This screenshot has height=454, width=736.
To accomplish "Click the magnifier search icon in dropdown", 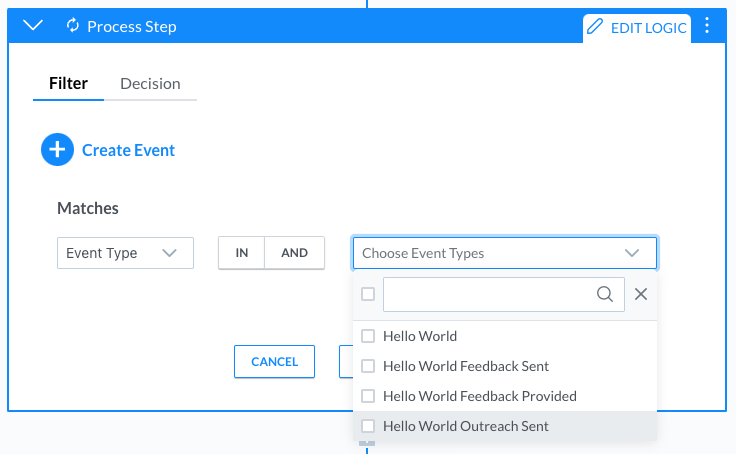I will click(605, 294).
